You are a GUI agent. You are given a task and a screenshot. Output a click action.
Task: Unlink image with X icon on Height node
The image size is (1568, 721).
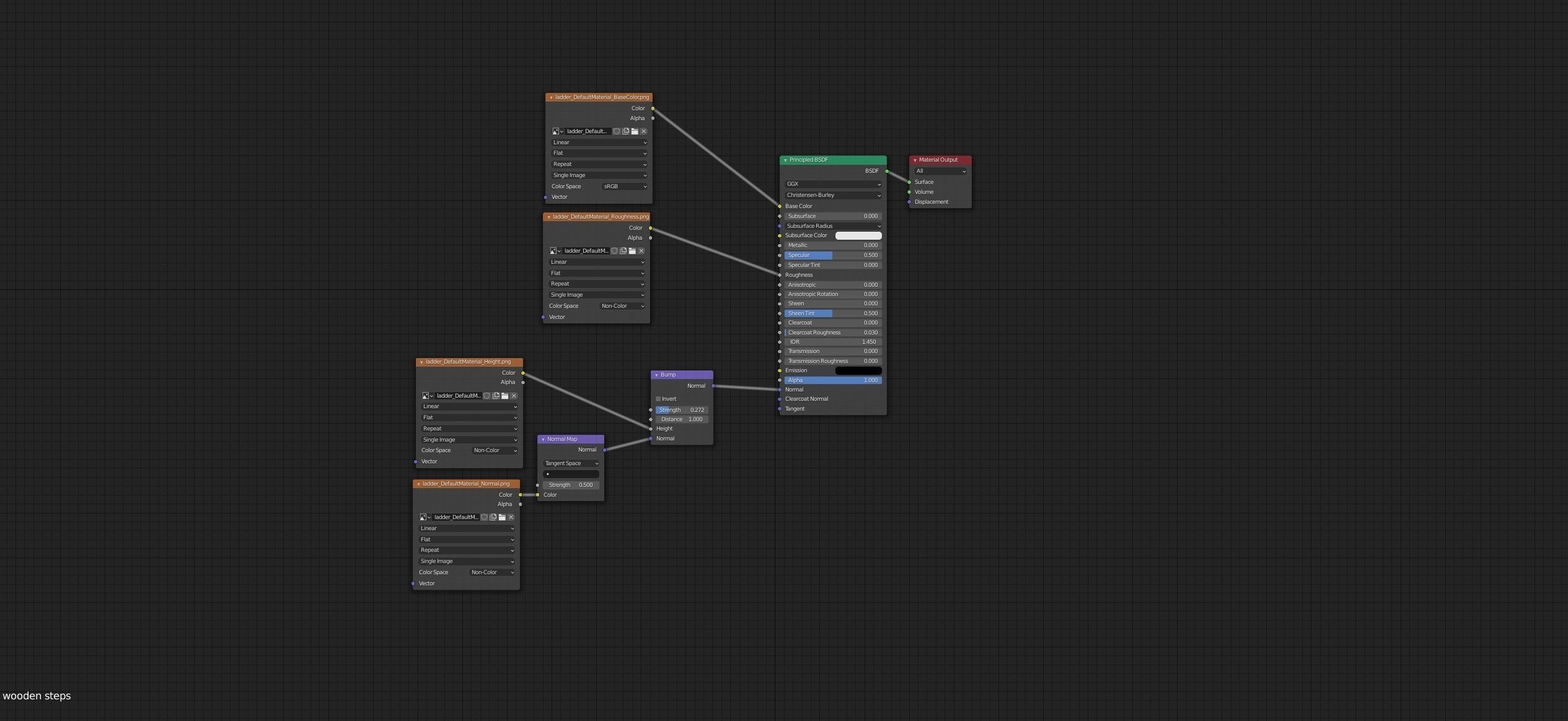(x=514, y=396)
